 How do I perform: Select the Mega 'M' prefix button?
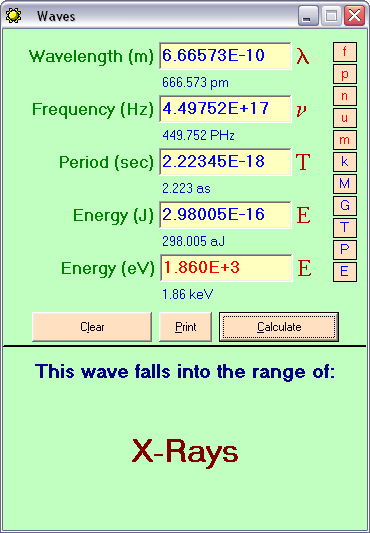click(x=344, y=184)
